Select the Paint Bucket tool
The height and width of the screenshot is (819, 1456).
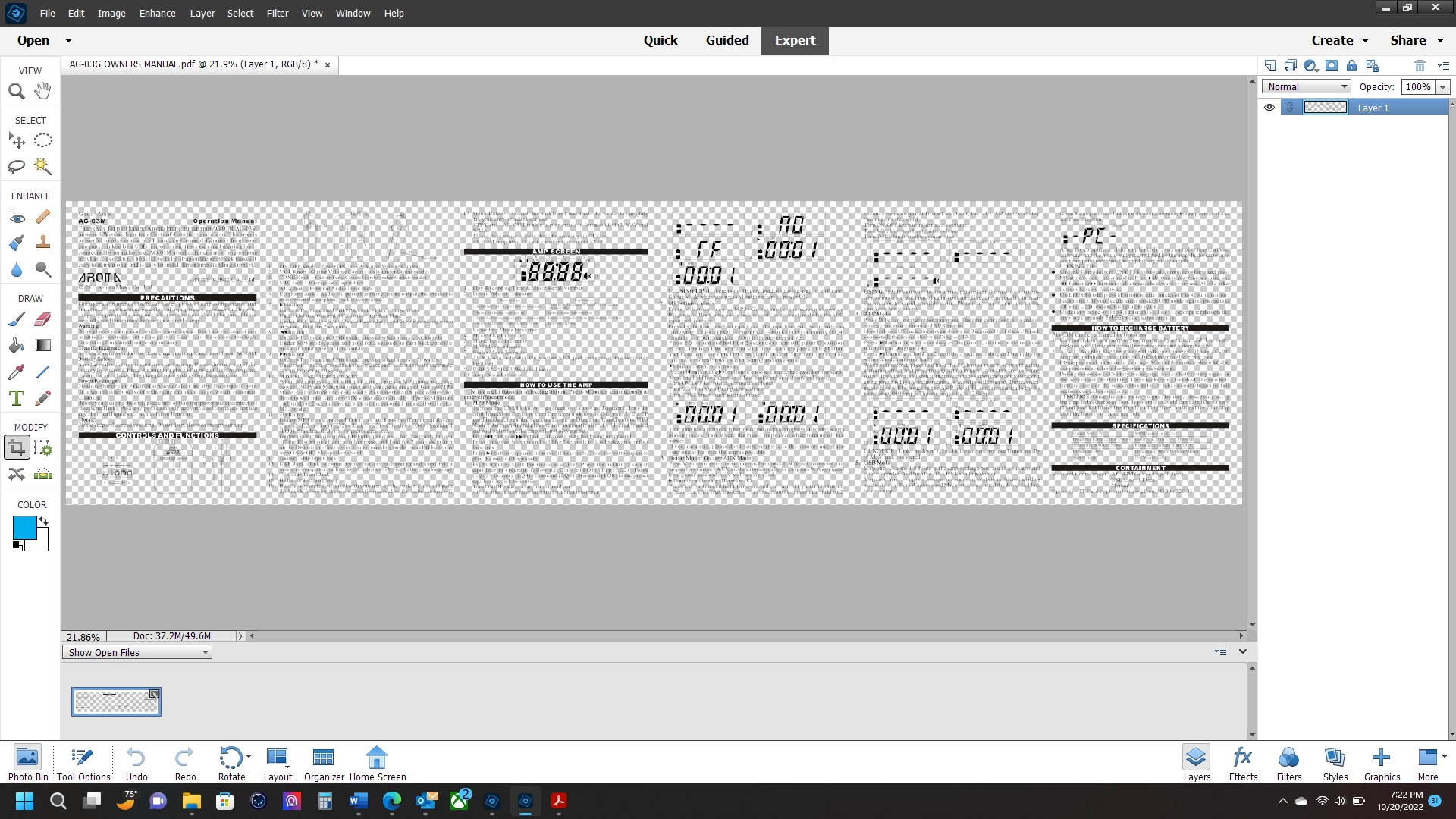click(x=17, y=346)
